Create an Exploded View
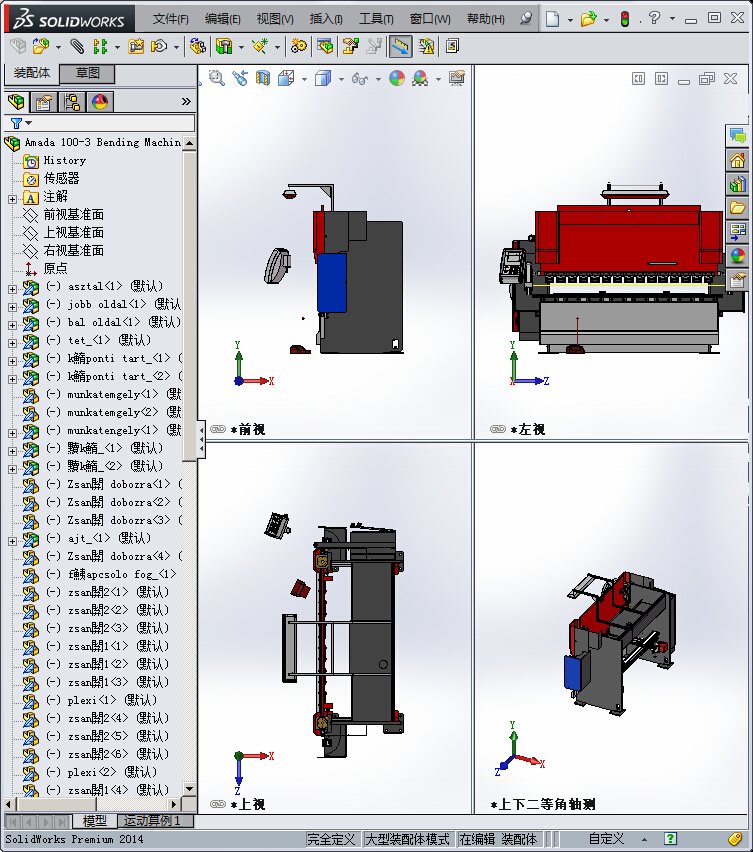 [x=350, y=46]
